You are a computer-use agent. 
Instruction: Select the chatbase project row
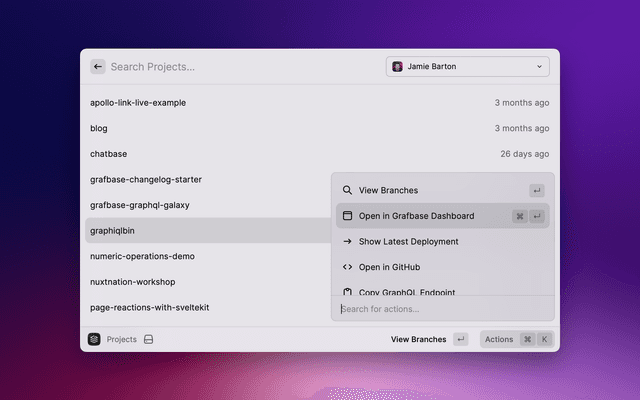pos(108,154)
